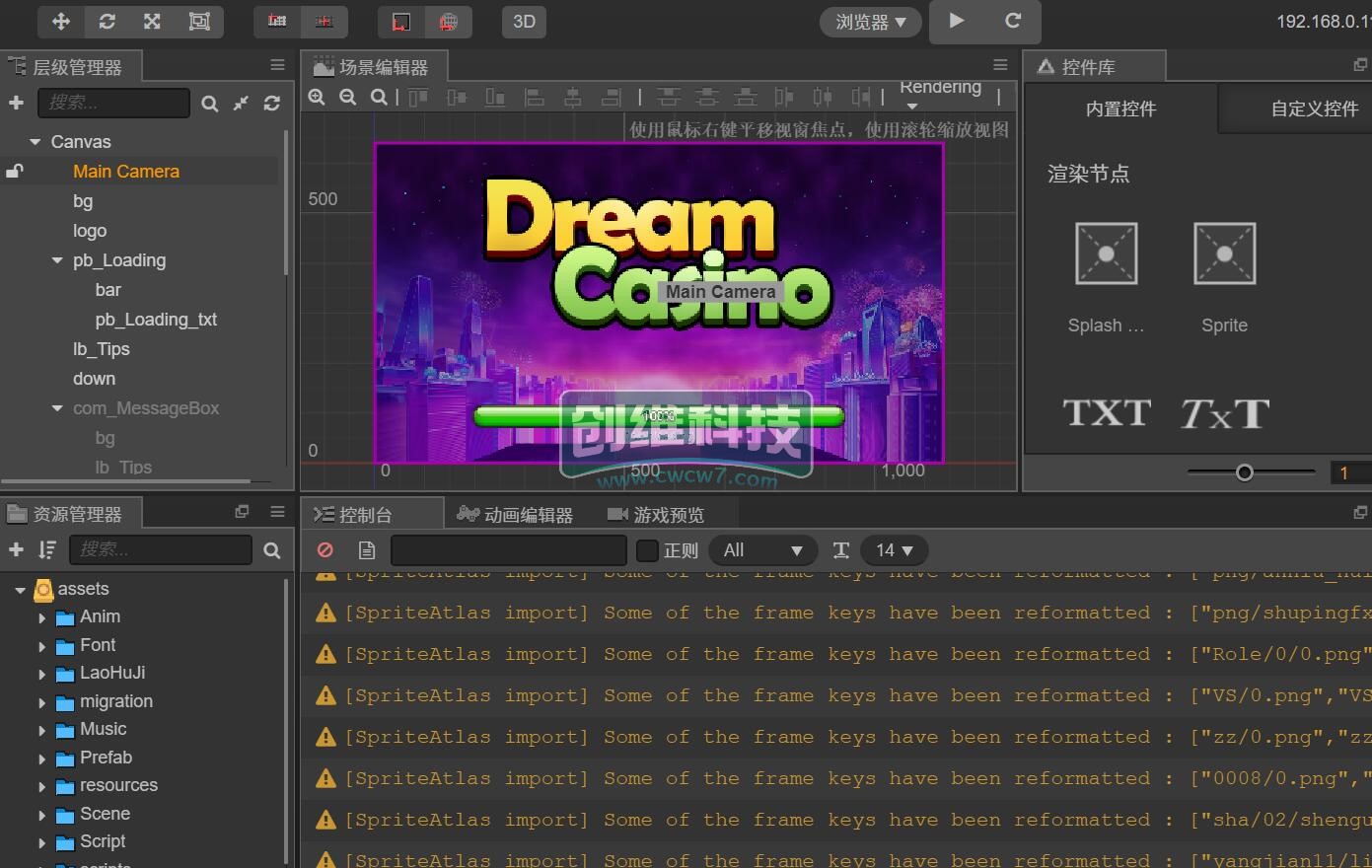Enable the regex filter checkbox
The image size is (1372, 868).
647,550
